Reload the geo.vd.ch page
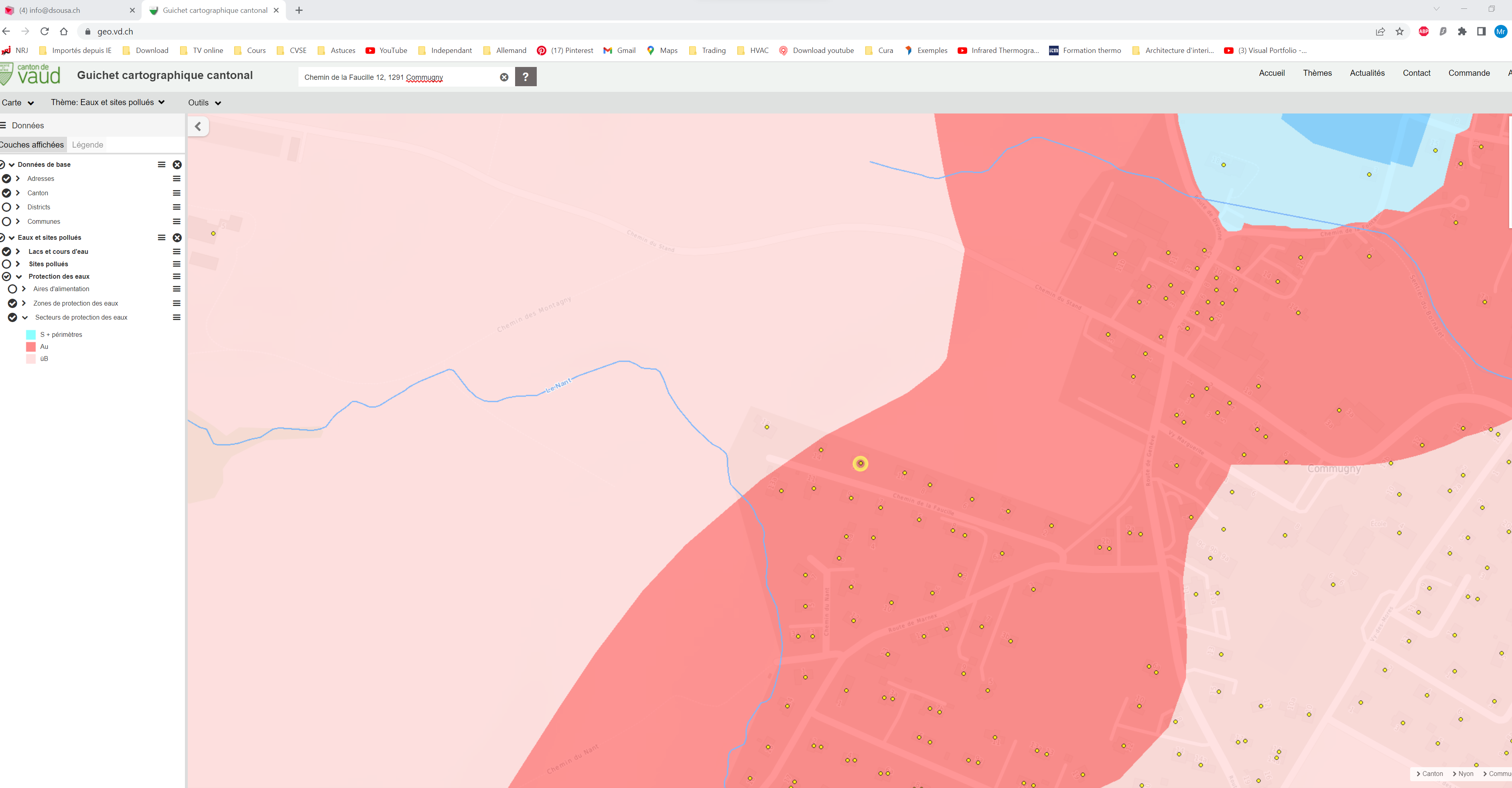This screenshot has height=788, width=1512. [45, 32]
